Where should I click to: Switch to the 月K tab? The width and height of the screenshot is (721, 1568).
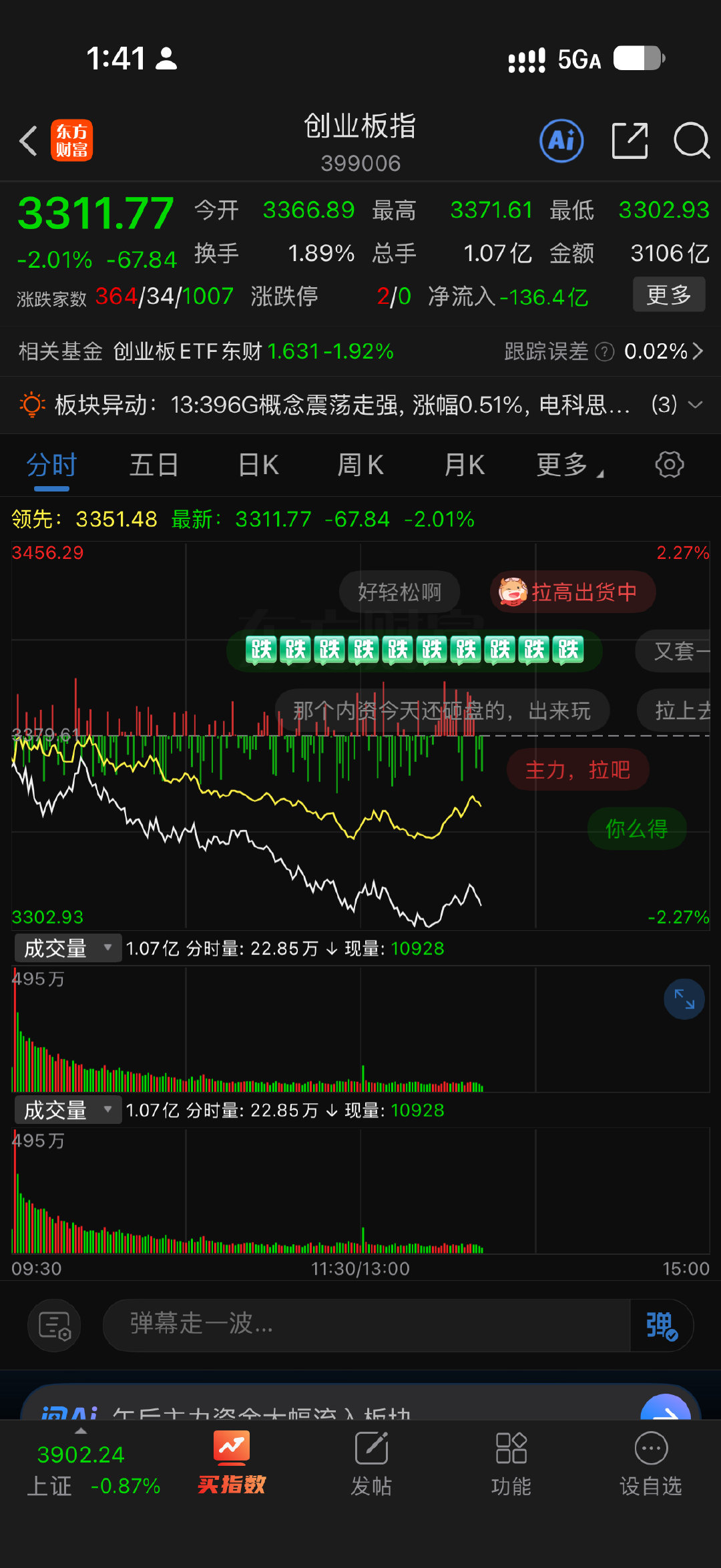click(x=465, y=465)
